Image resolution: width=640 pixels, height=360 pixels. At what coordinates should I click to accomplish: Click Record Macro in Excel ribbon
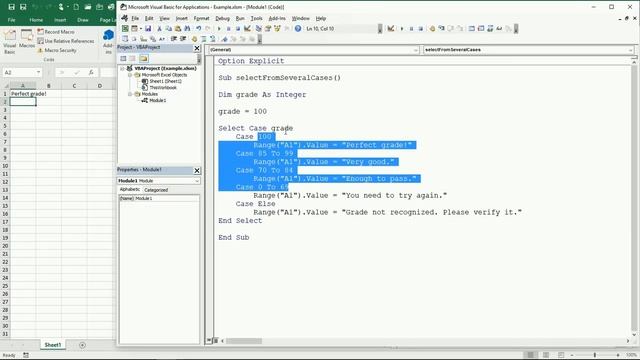(56, 31)
